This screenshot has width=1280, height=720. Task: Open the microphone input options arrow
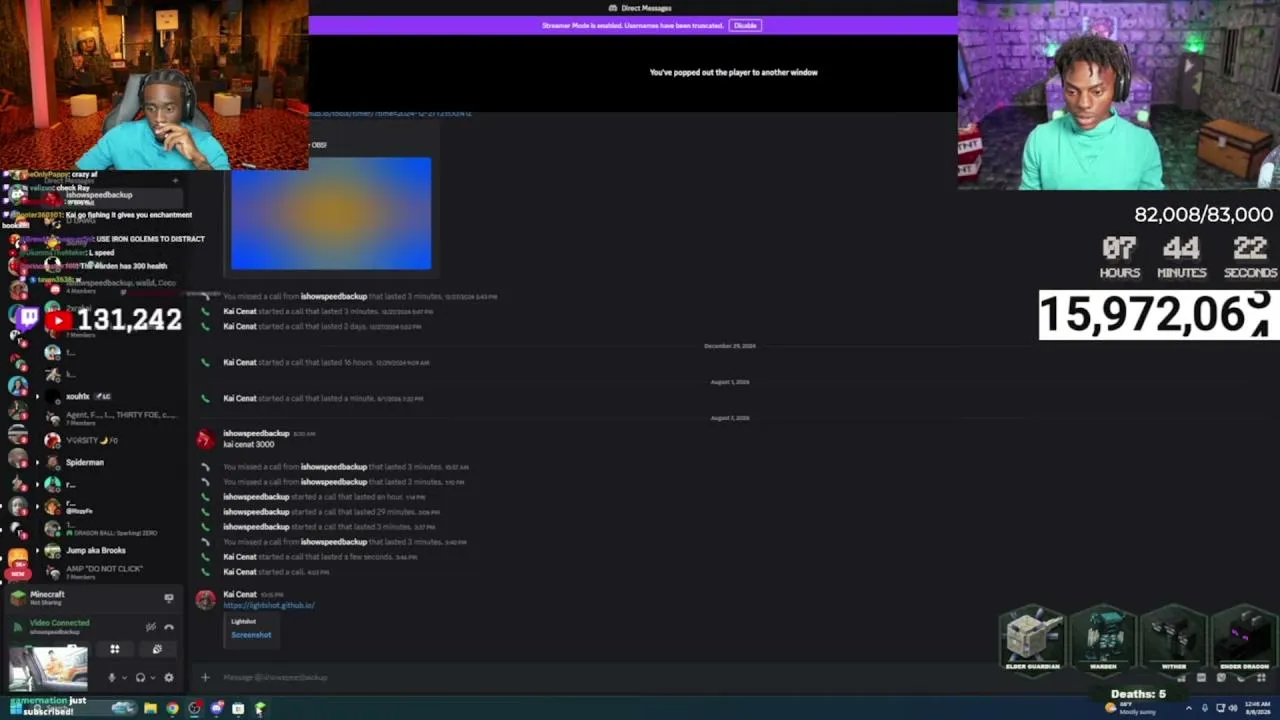coord(124,677)
